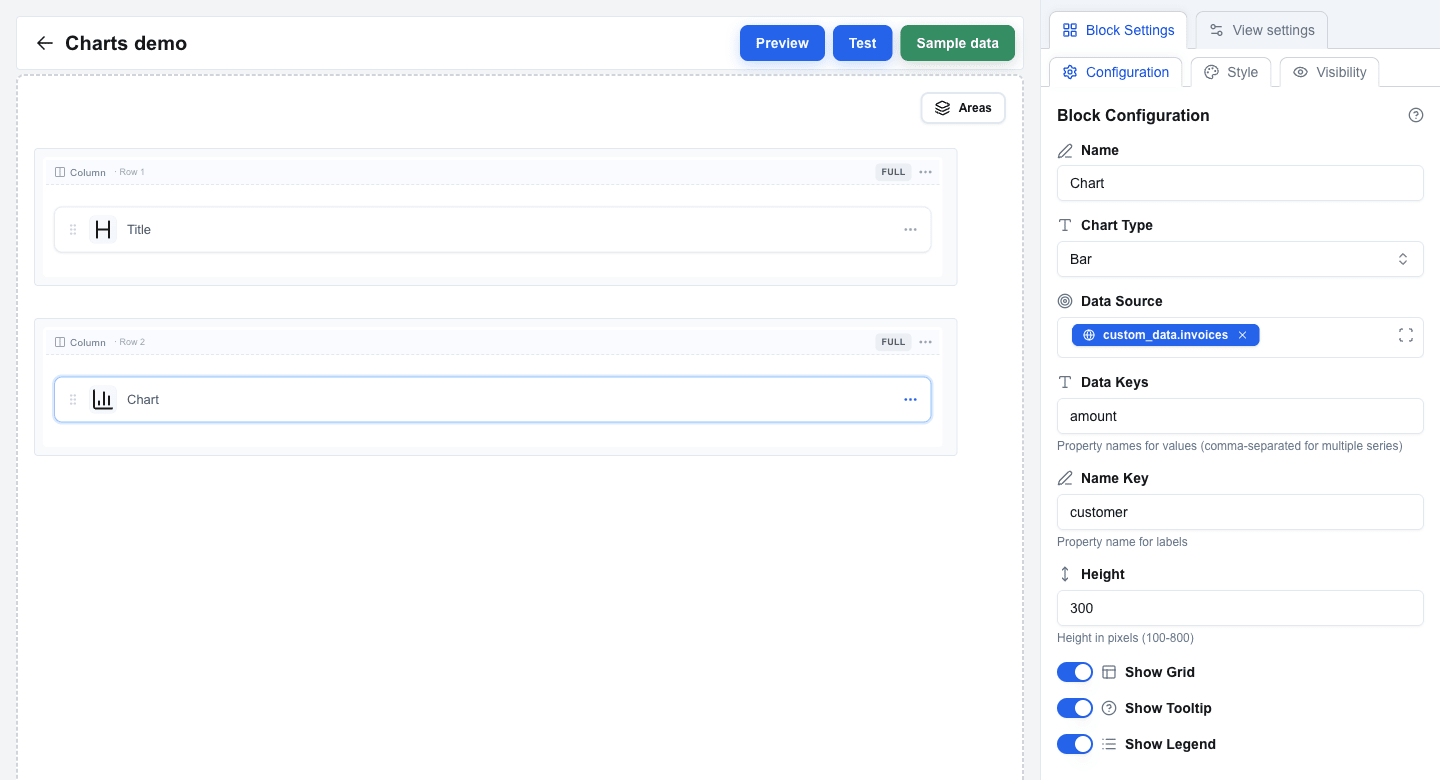Switch to the Block Settings tab
This screenshot has width=1440, height=780.
1118,30
